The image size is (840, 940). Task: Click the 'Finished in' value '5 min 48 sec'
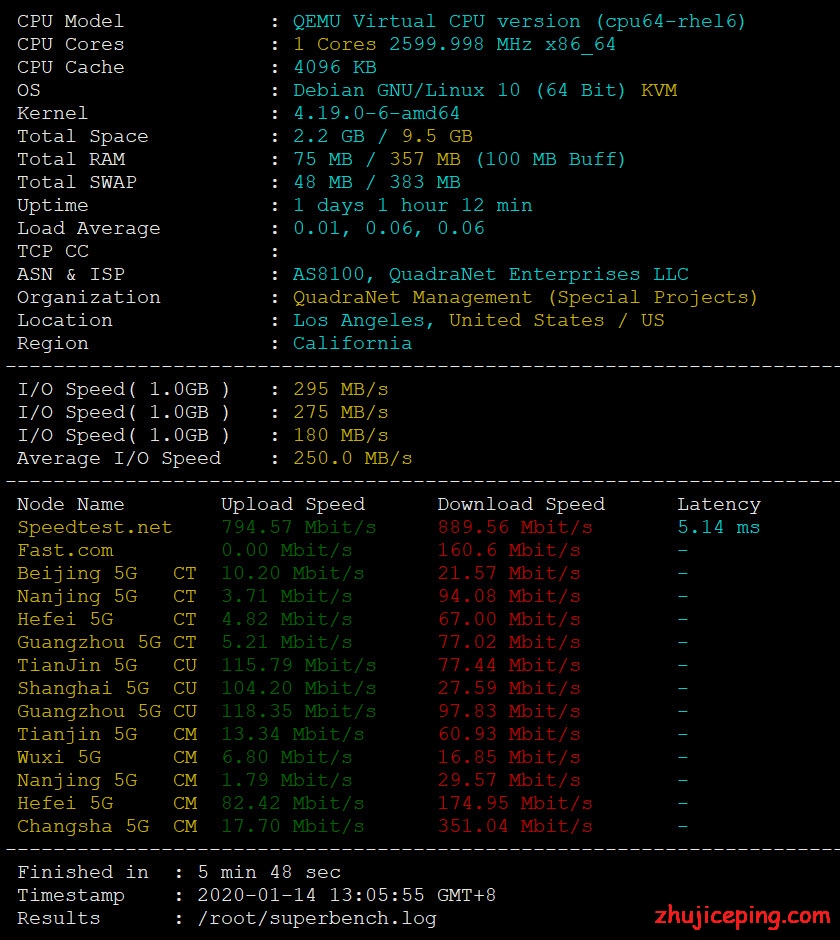coord(269,872)
